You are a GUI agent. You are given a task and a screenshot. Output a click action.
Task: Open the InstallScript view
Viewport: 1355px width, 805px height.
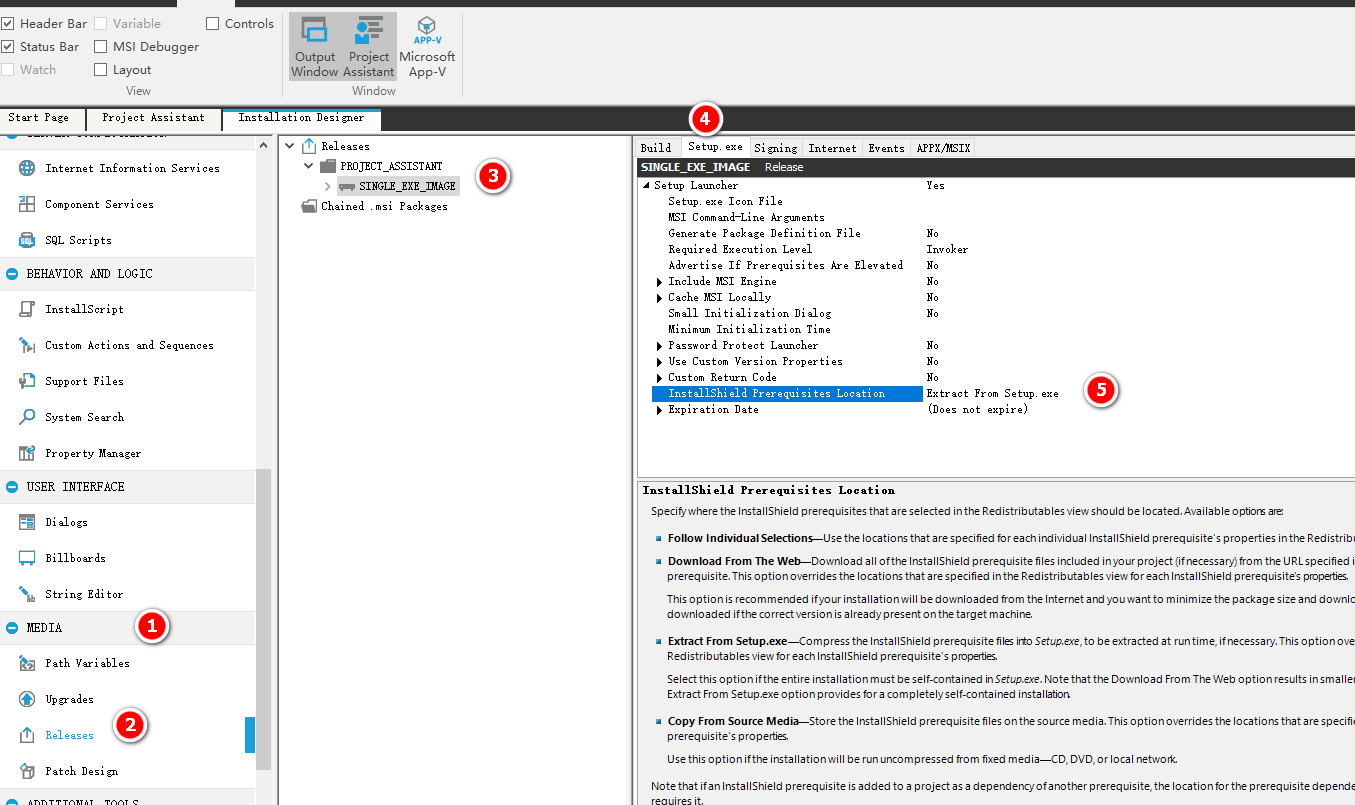84,309
